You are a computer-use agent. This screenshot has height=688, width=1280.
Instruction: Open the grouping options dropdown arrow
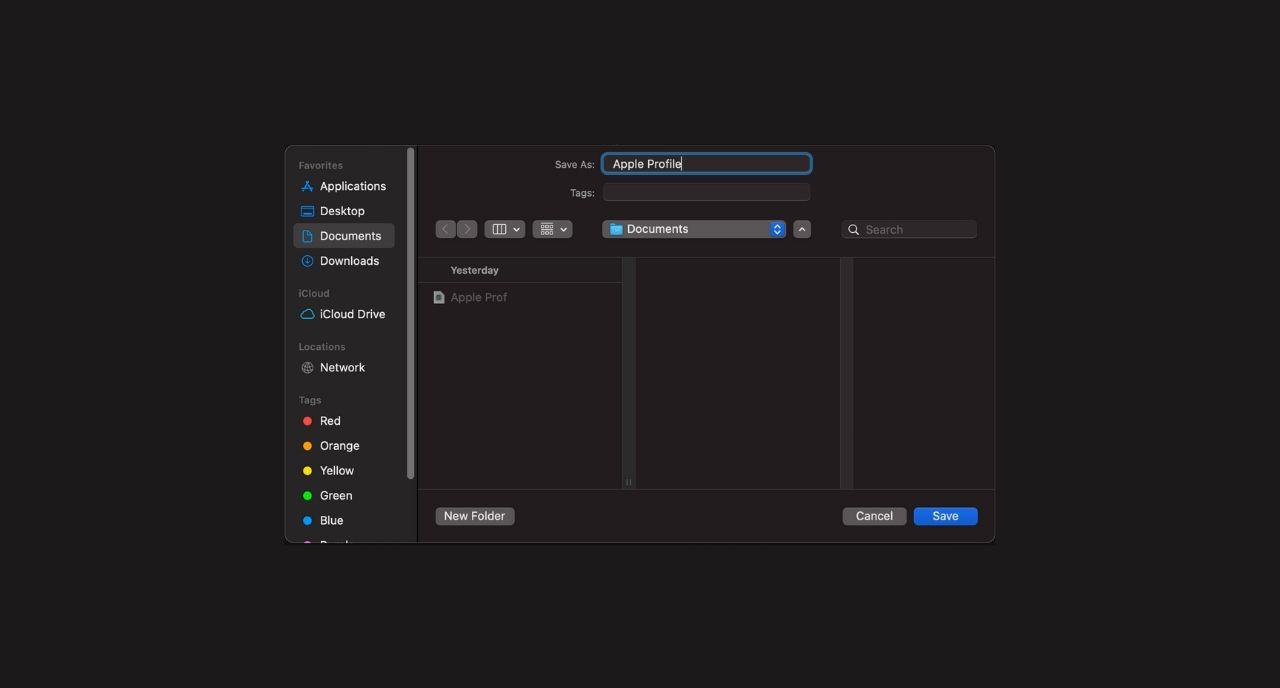(x=564, y=229)
